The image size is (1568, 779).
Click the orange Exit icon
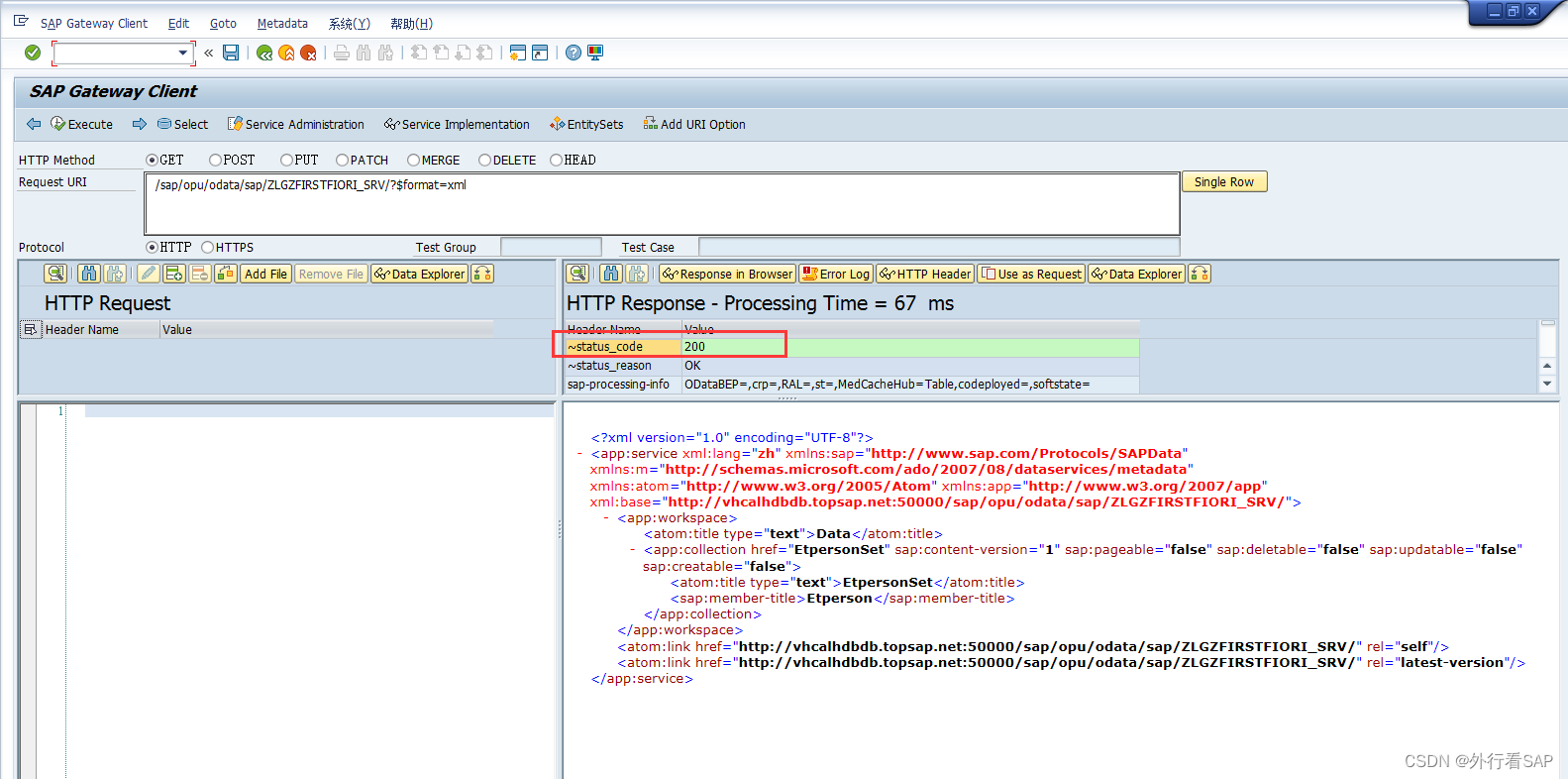[286, 53]
